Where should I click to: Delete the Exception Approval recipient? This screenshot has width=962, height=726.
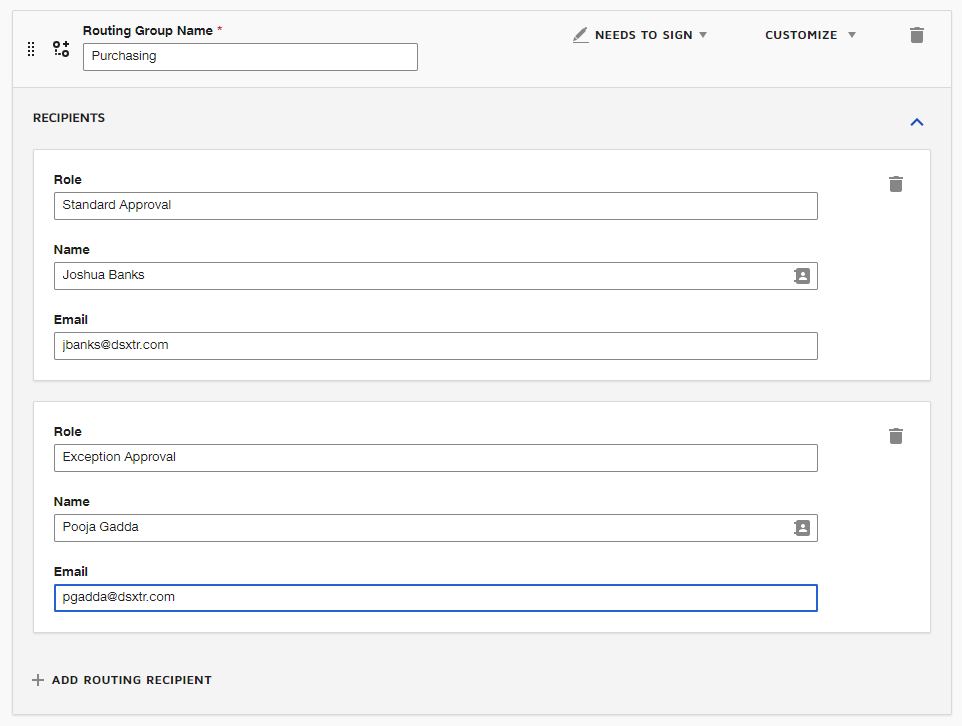(x=896, y=436)
